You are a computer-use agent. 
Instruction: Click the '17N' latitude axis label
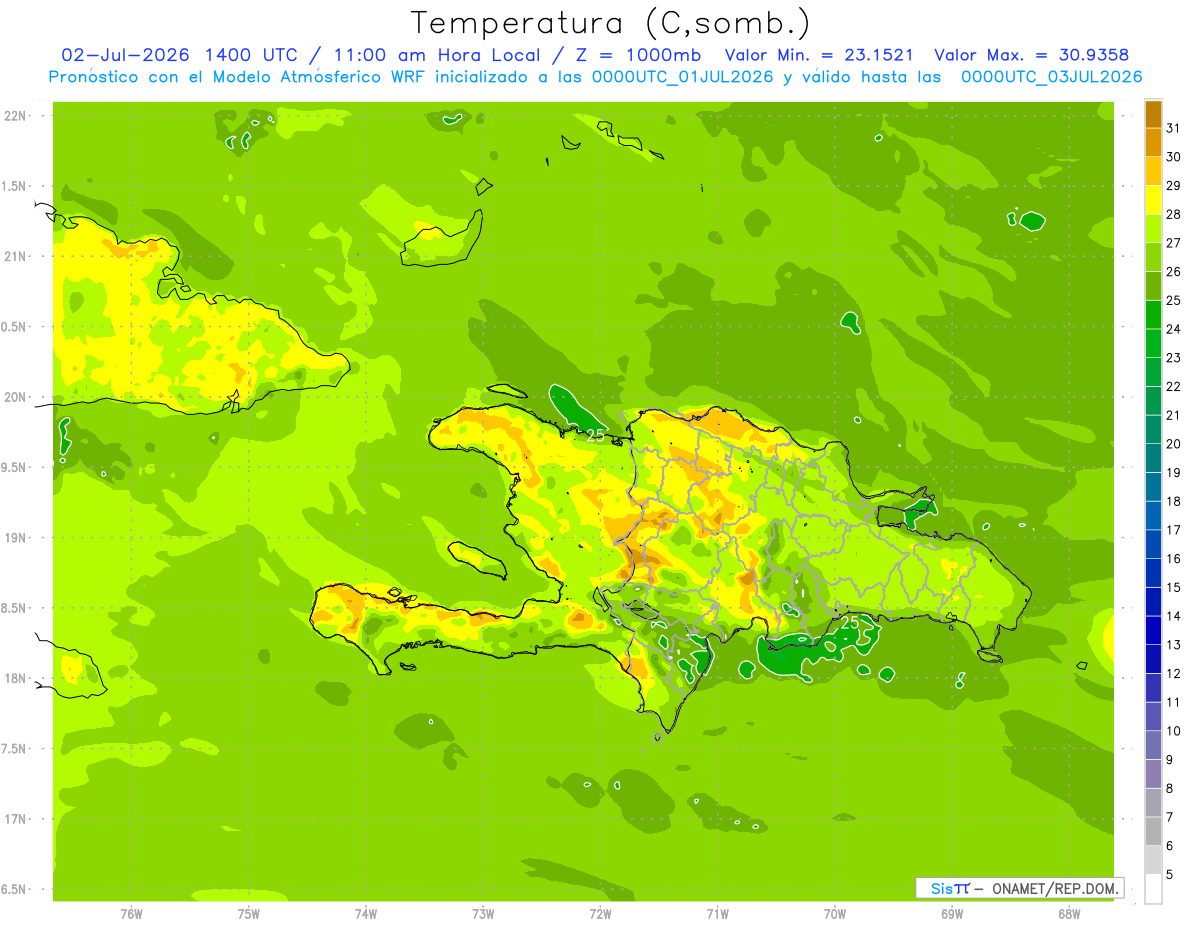[15, 819]
